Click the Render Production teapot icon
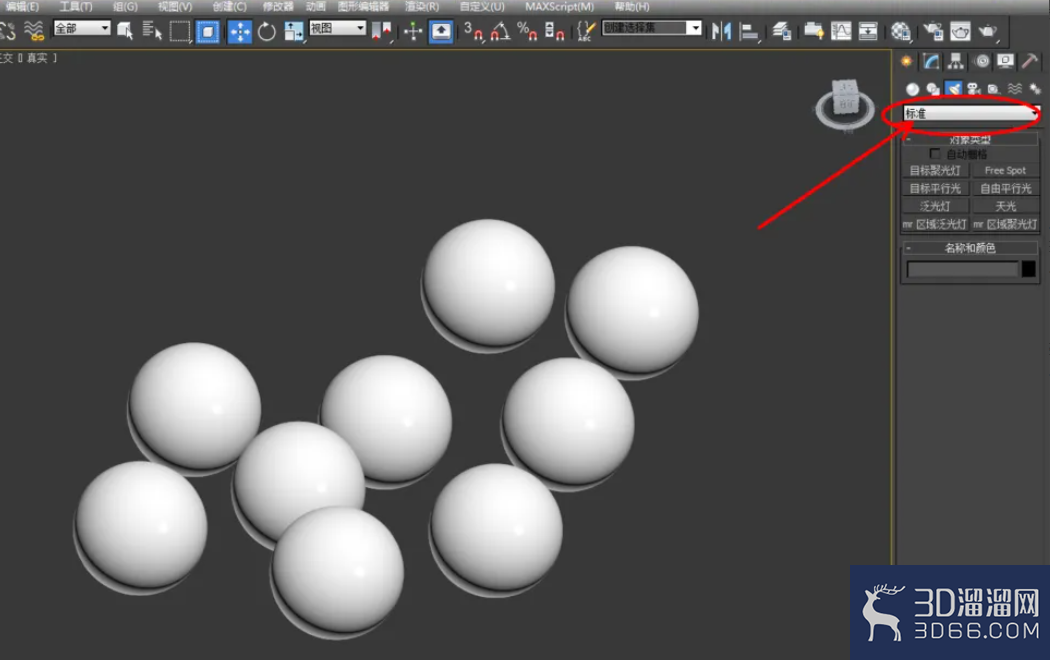The height and width of the screenshot is (660, 1050). [988, 31]
